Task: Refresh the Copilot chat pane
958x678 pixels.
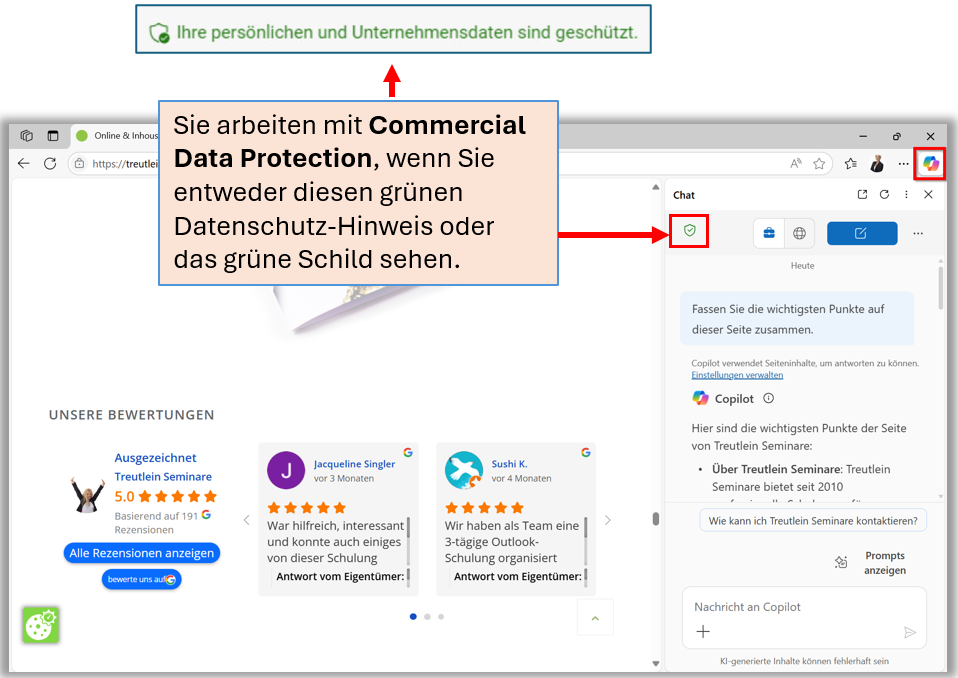Action: click(884, 194)
